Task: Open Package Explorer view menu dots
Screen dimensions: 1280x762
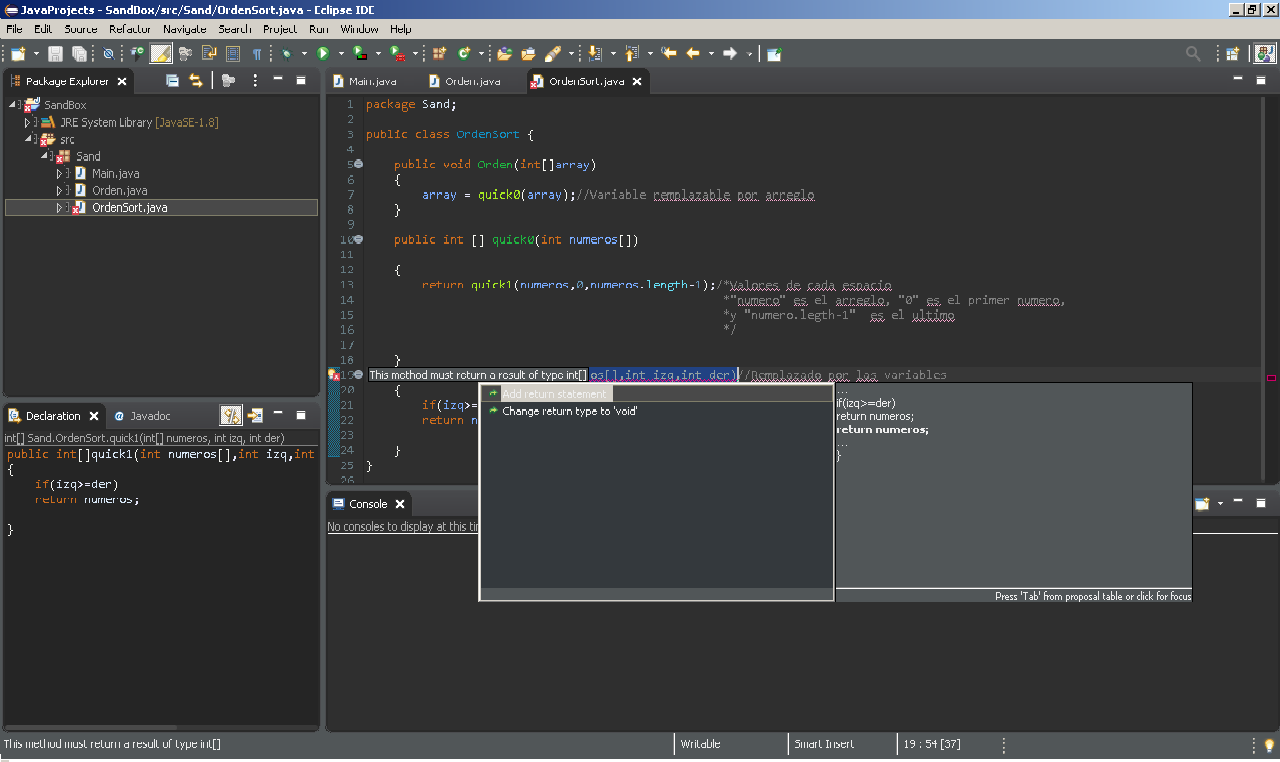Action: pyautogui.click(x=254, y=80)
